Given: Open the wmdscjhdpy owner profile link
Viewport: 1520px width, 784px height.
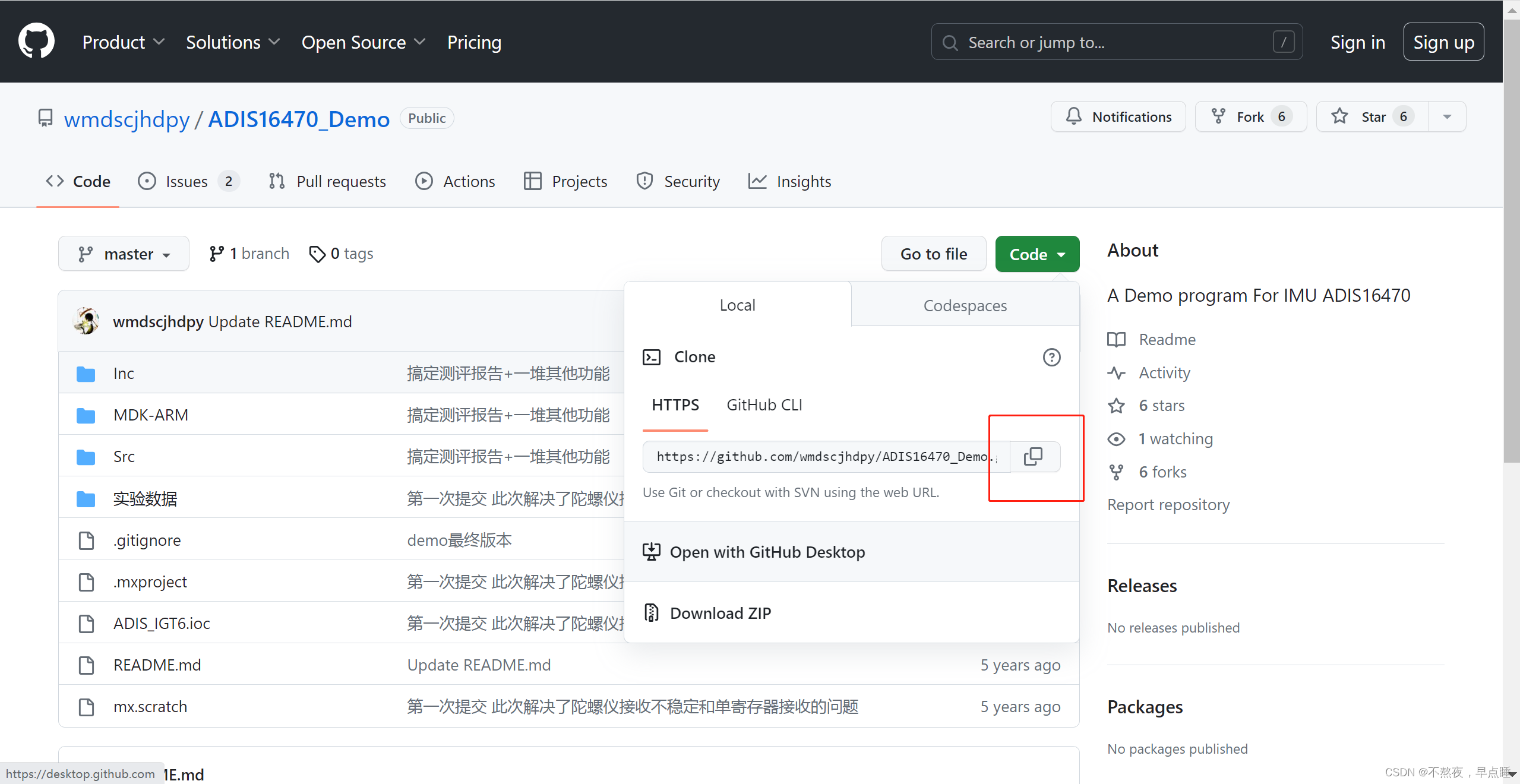Looking at the screenshot, I should [127, 119].
